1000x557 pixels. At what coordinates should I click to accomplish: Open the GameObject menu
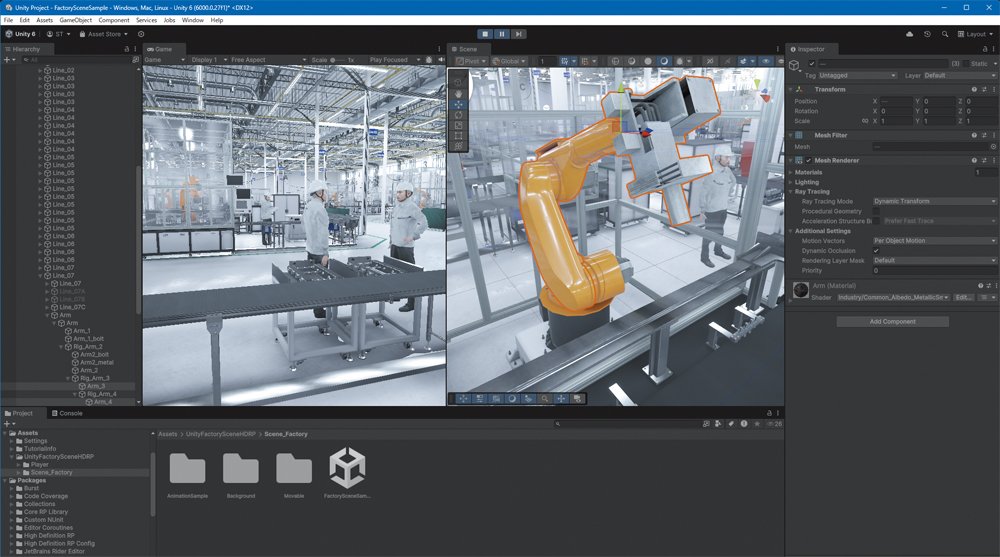coord(76,20)
